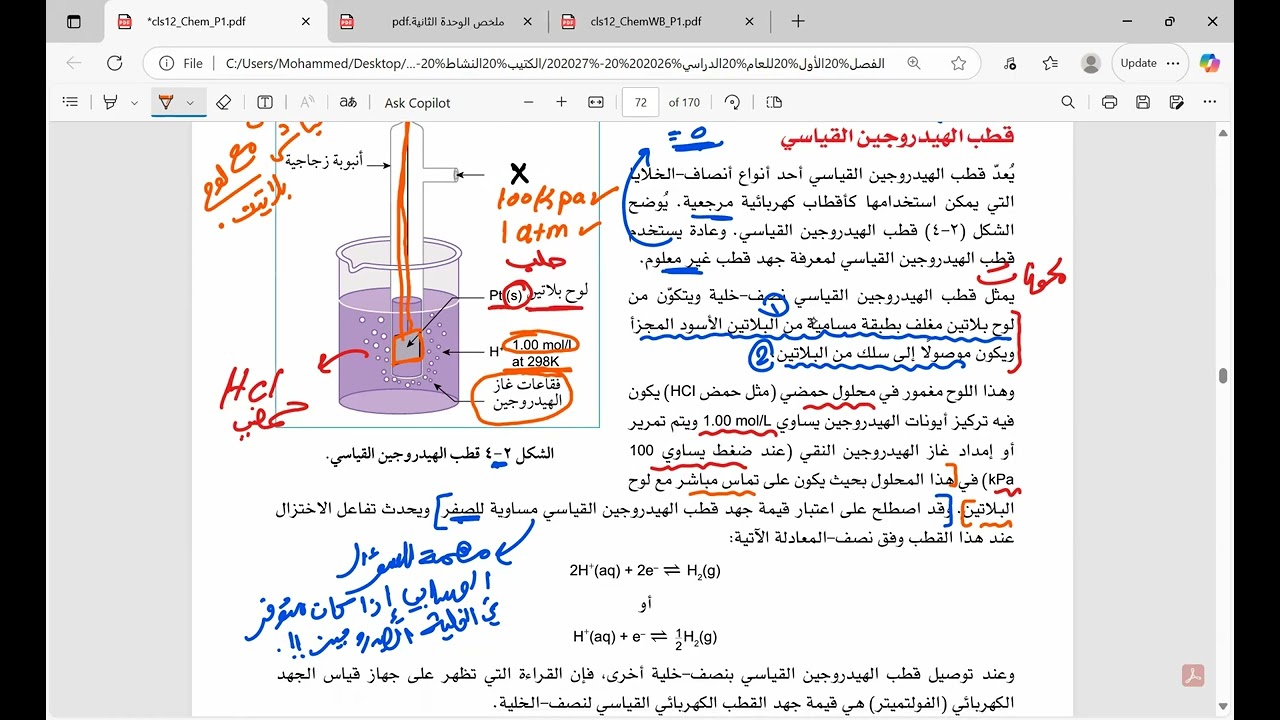
Task: Select the Highlight tool
Action: coord(110,102)
